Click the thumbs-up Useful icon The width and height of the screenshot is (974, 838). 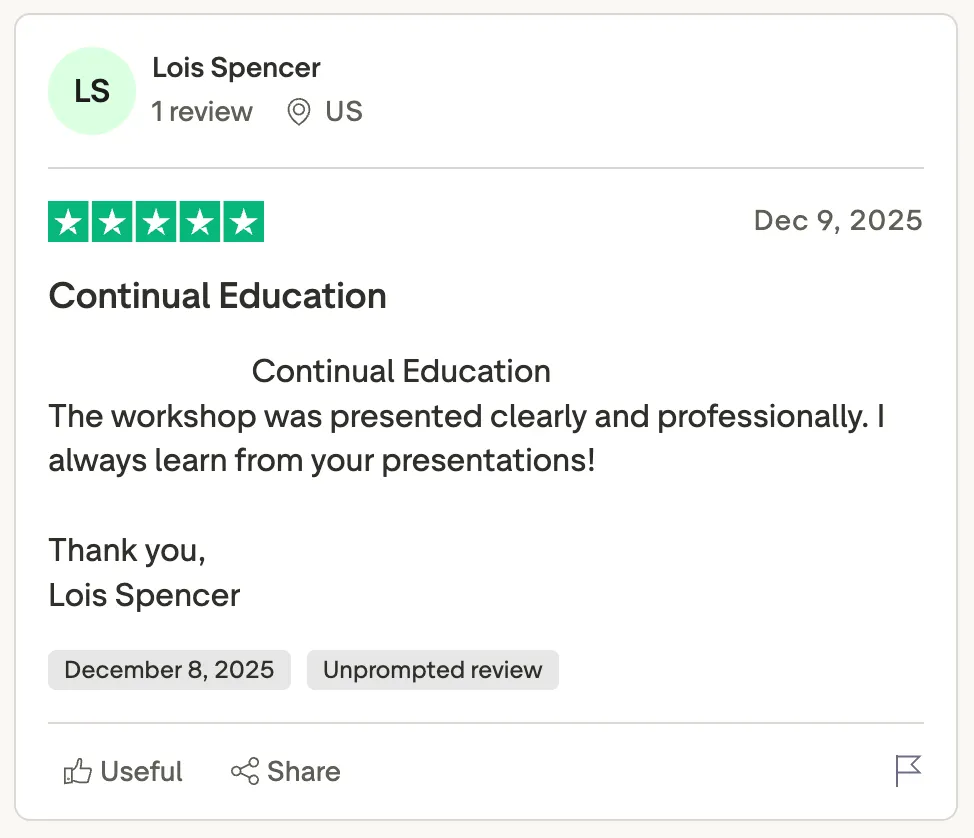click(x=78, y=771)
